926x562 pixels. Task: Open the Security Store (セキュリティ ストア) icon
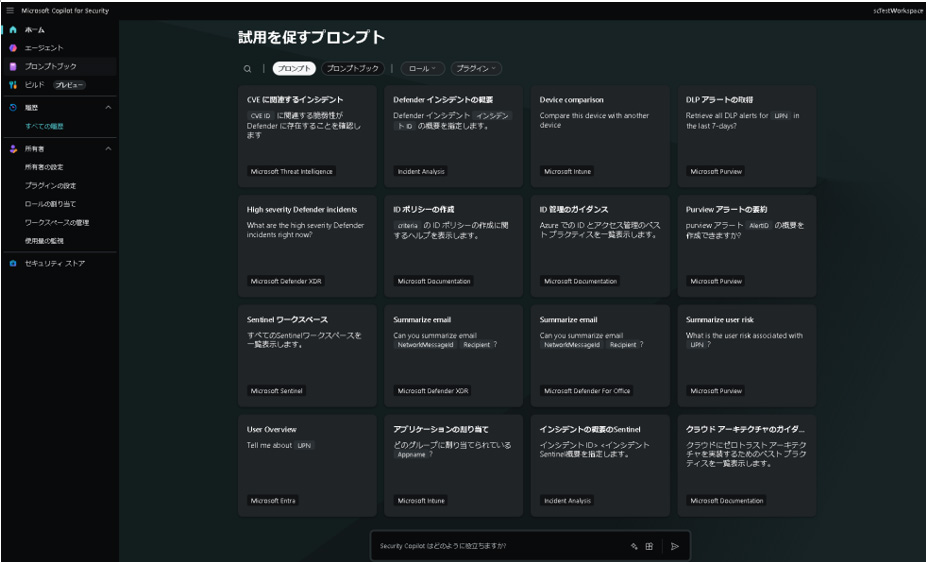(x=13, y=263)
